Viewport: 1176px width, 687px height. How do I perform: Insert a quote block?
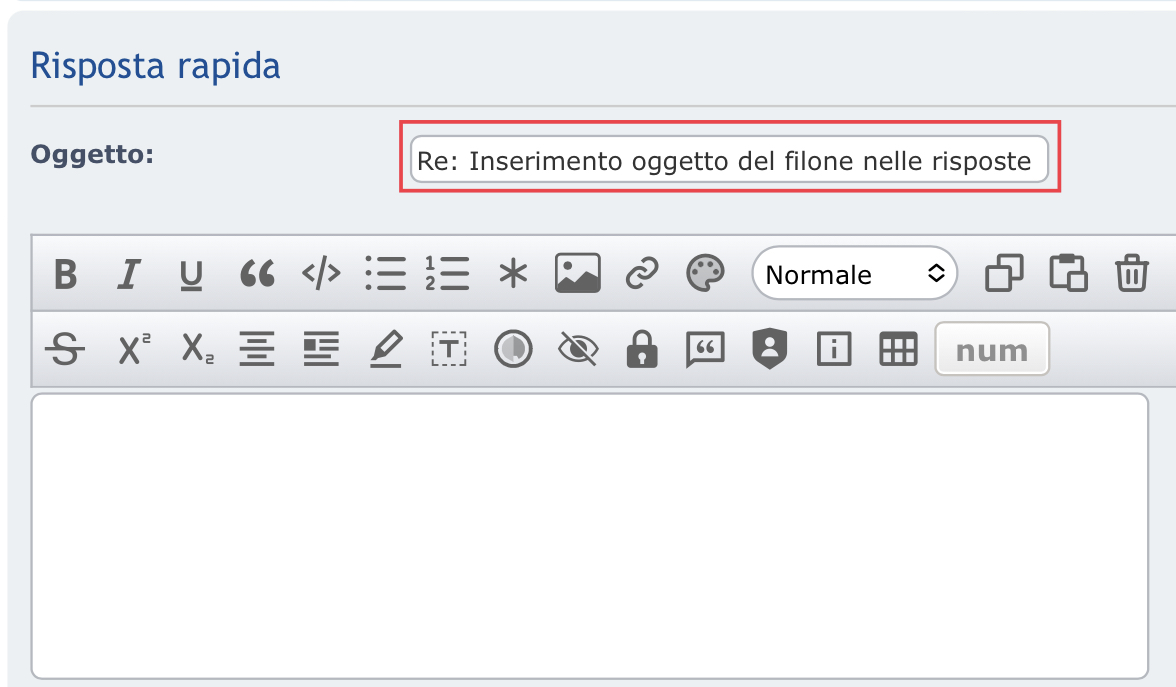pos(257,274)
